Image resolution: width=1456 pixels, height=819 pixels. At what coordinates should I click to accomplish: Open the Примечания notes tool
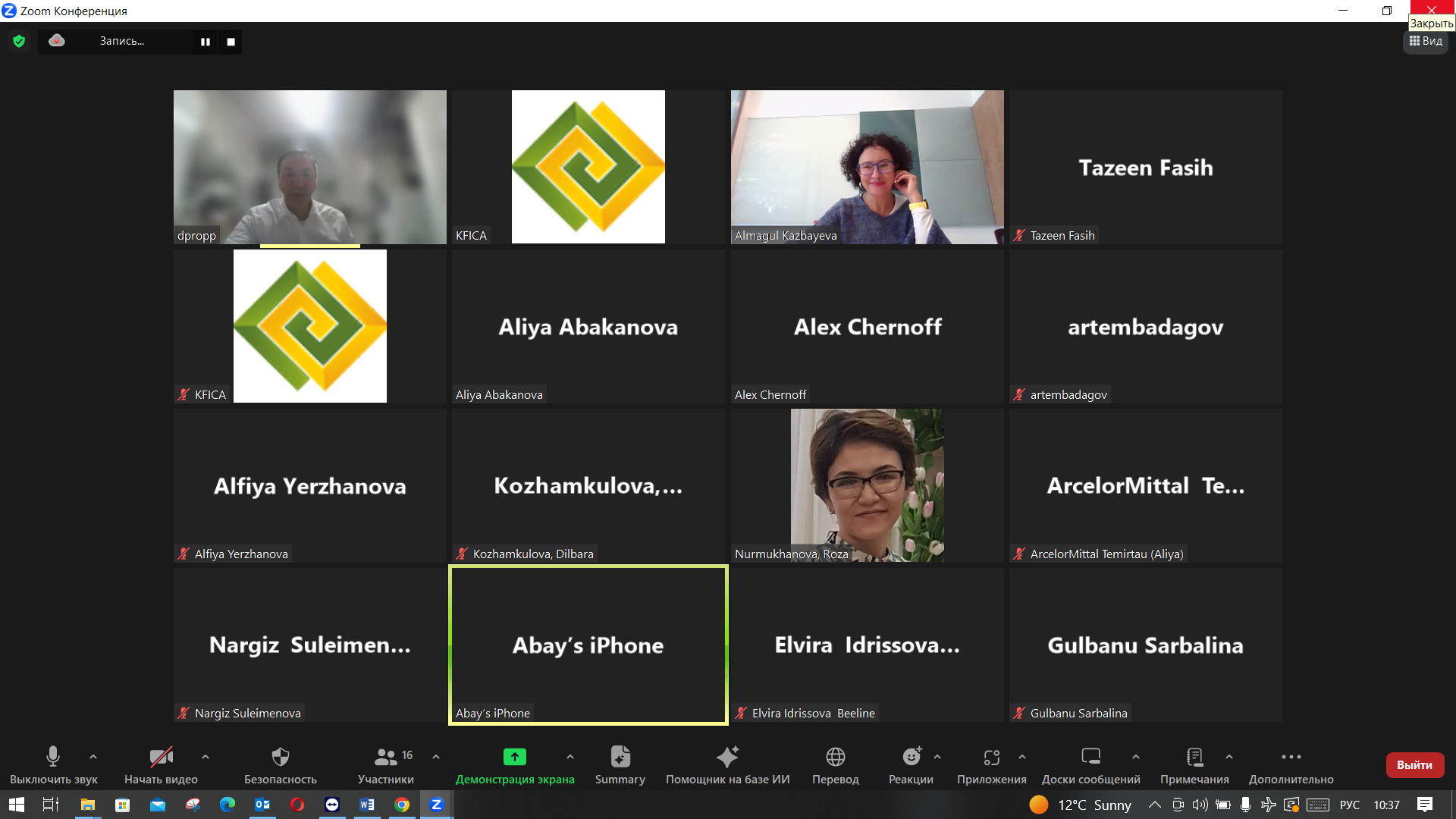(x=1194, y=764)
